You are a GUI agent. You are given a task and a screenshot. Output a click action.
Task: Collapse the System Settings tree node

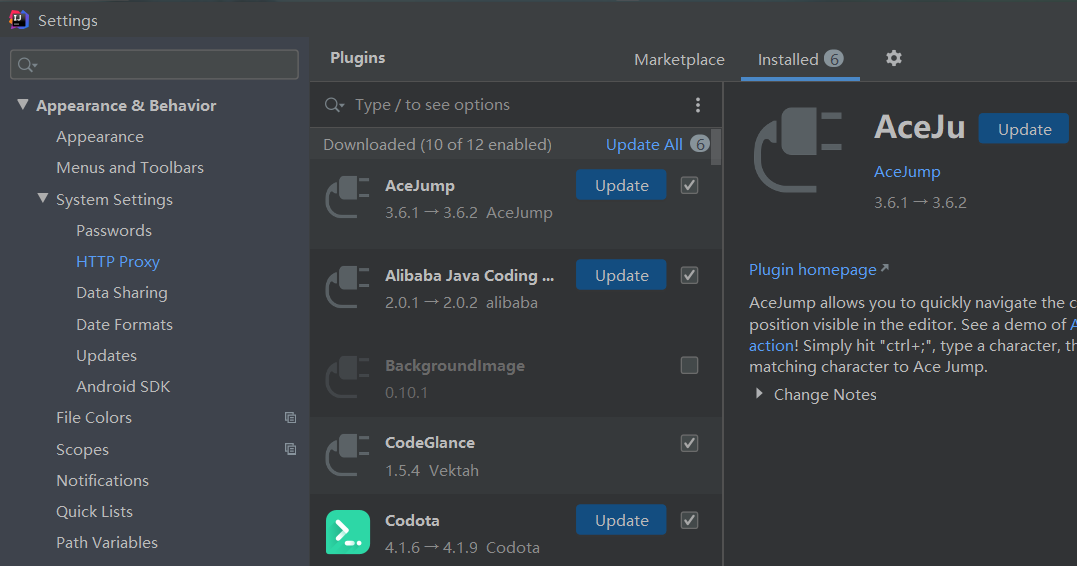[x=43, y=199]
